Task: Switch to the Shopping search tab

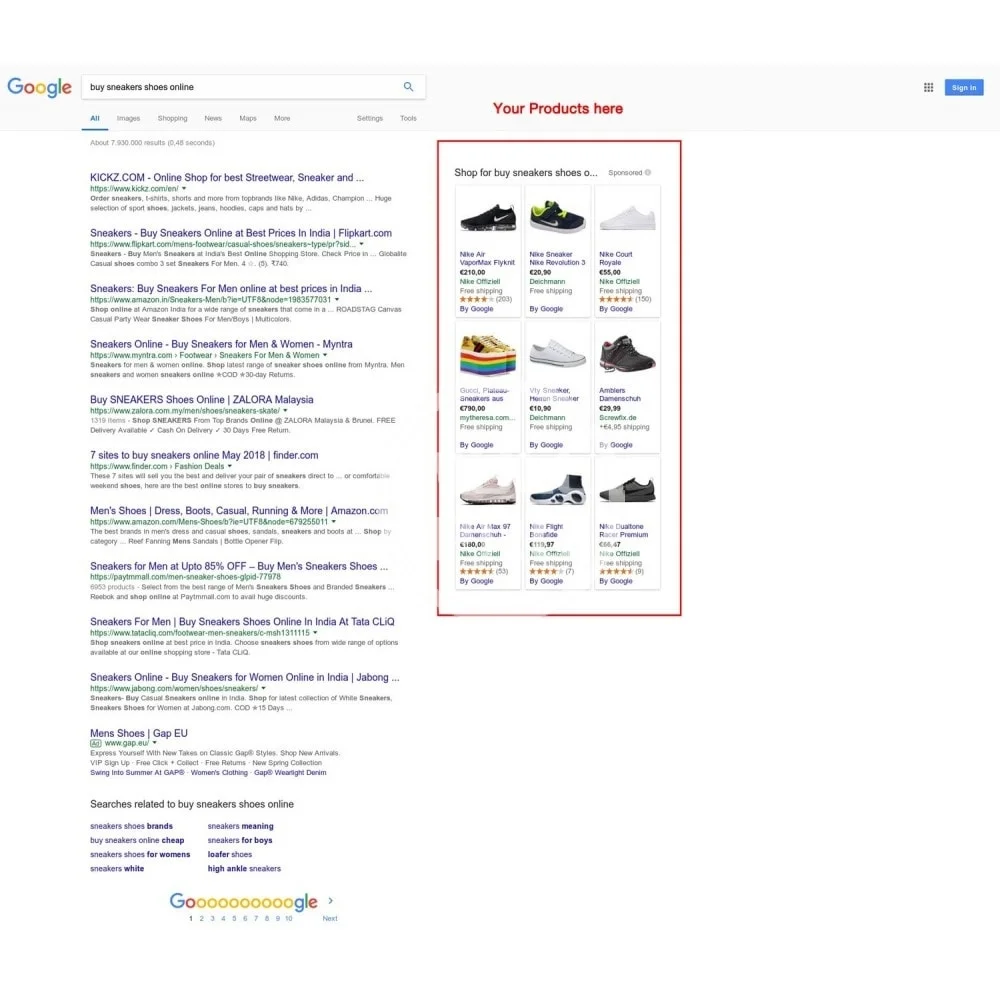Action: point(172,118)
